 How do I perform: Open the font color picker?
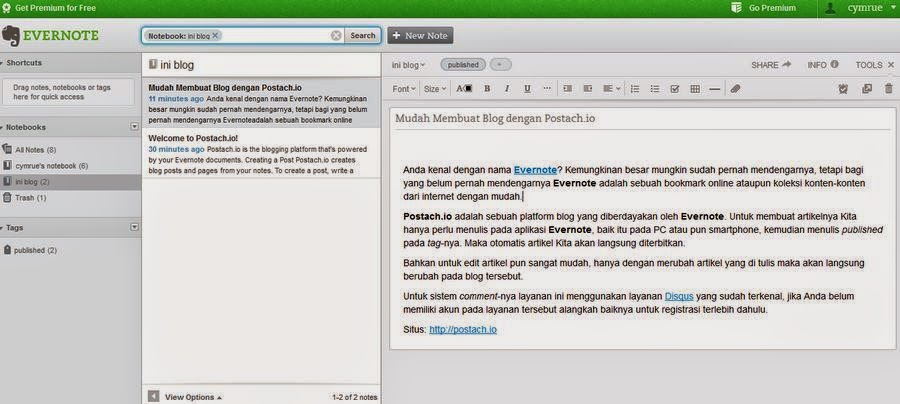pos(464,89)
